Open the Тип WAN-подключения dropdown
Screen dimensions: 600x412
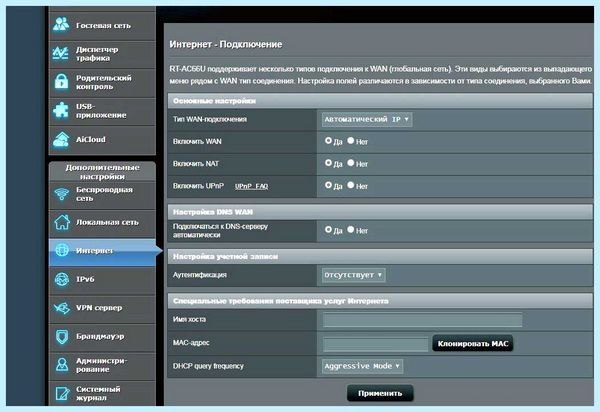pyautogui.click(x=367, y=119)
